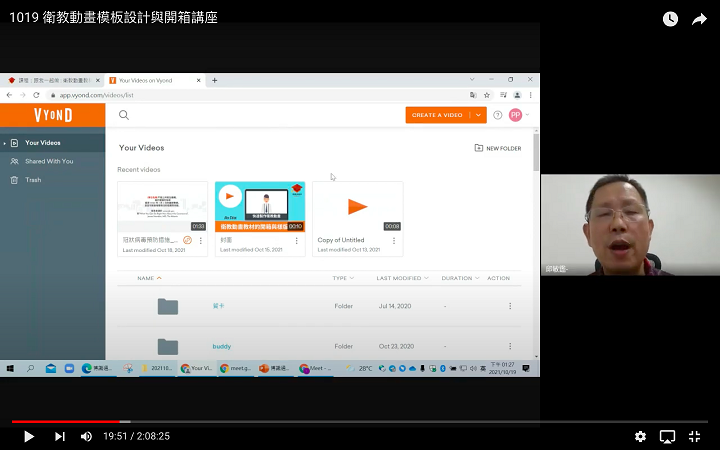This screenshot has height=450, width=720.
Task: Sort by LAST MODIFIED column
Action: tap(402, 278)
